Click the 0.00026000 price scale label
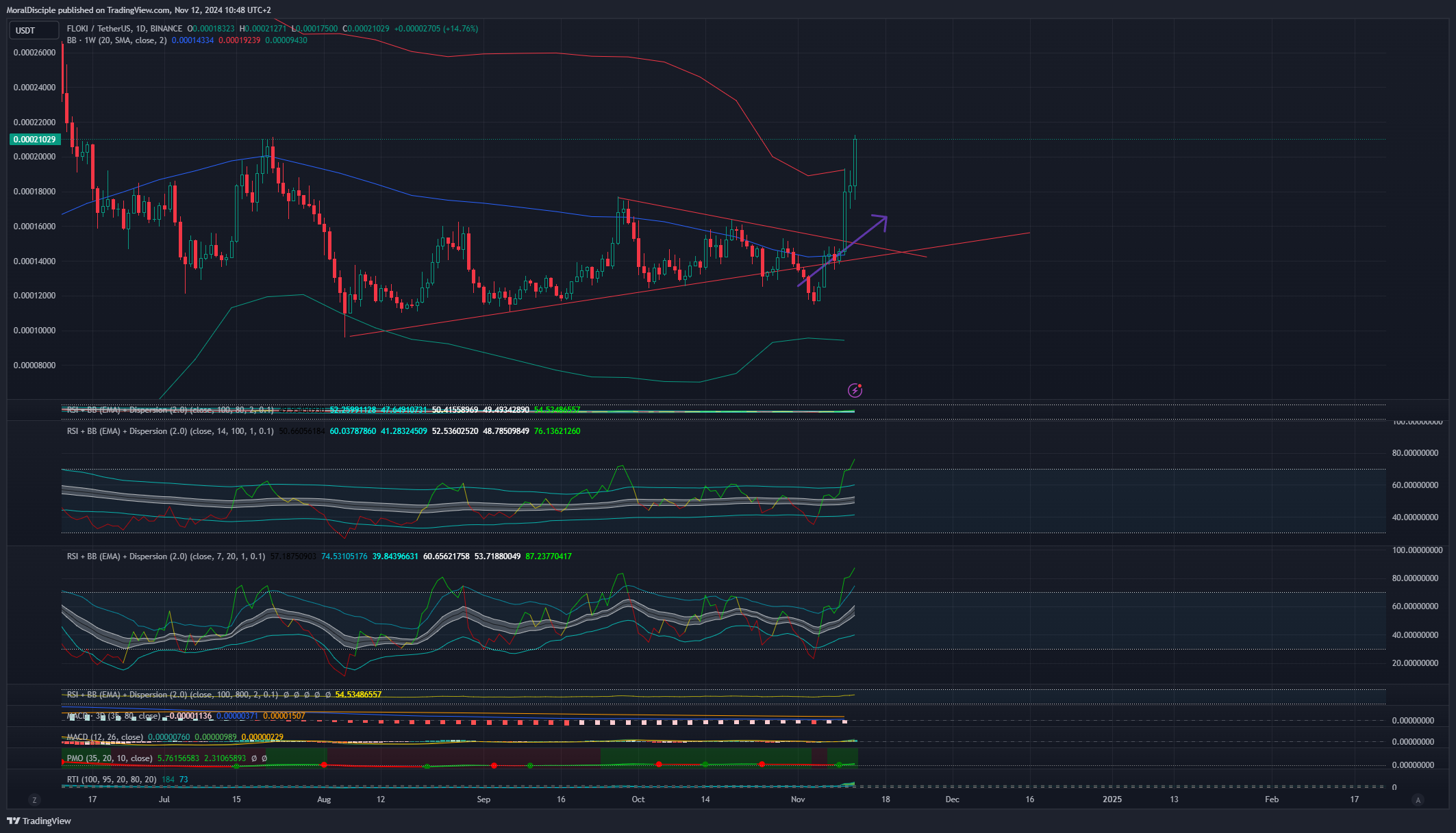Image resolution: width=1456 pixels, height=833 pixels. click(35, 53)
